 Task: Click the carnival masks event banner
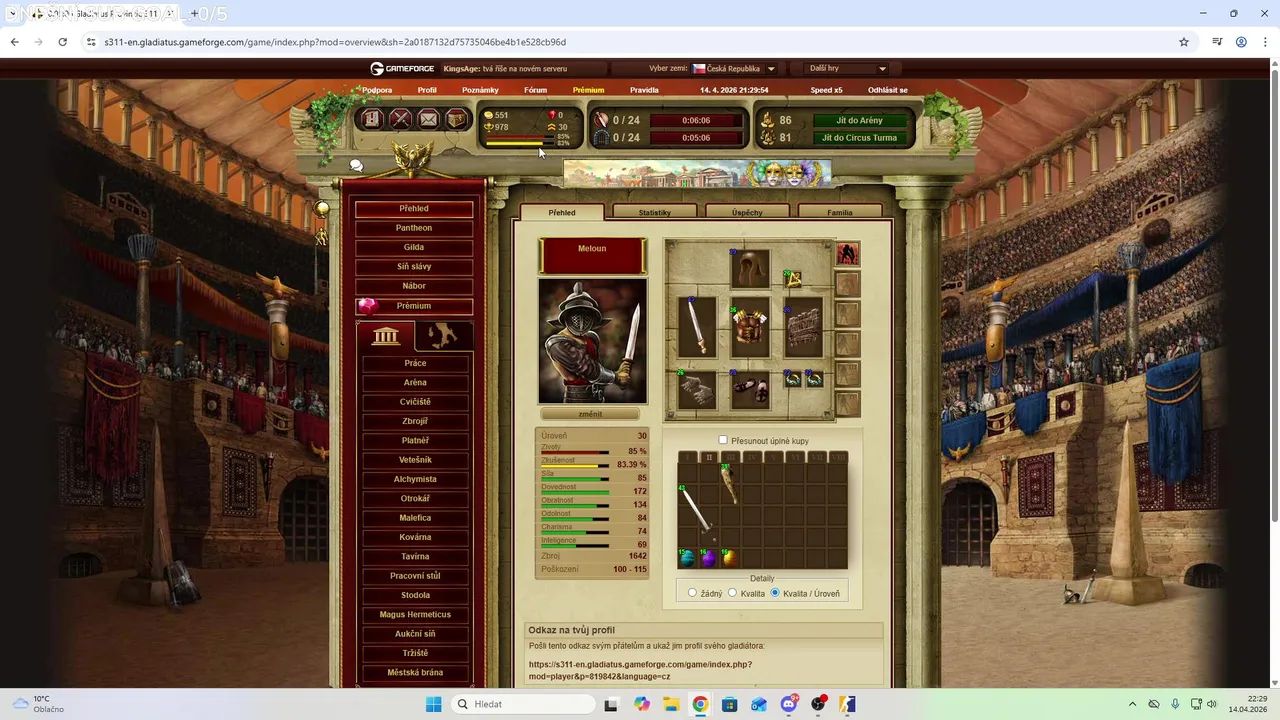coord(697,173)
